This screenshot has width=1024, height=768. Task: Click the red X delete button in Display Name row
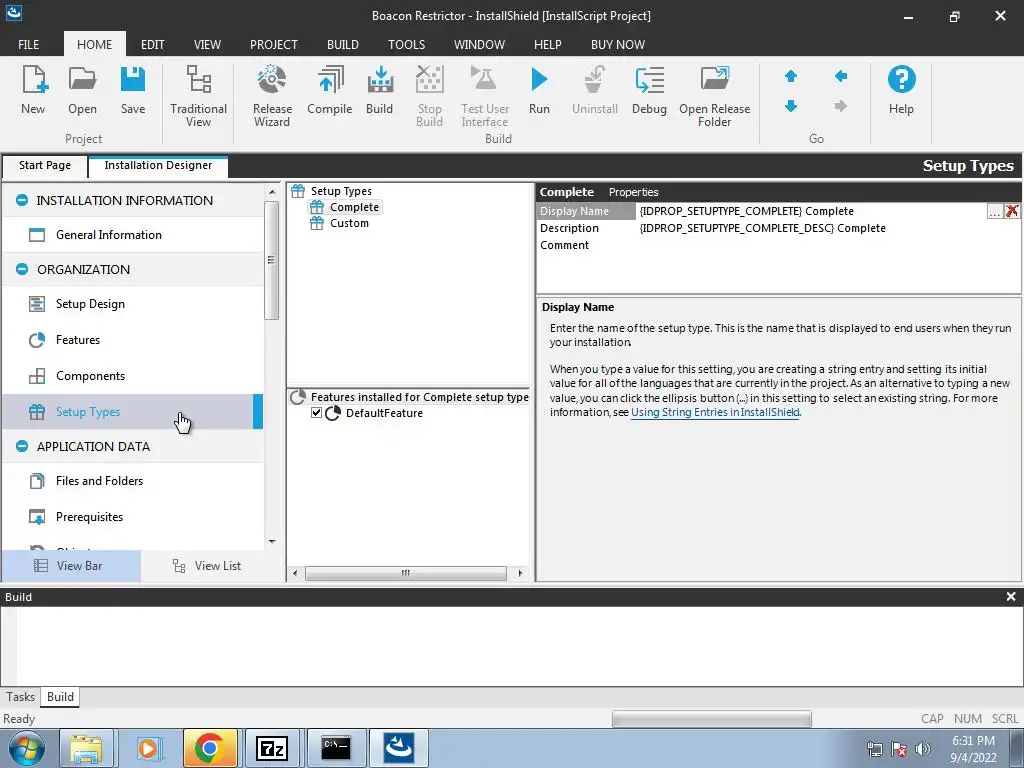pyautogui.click(x=1012, y=211)
